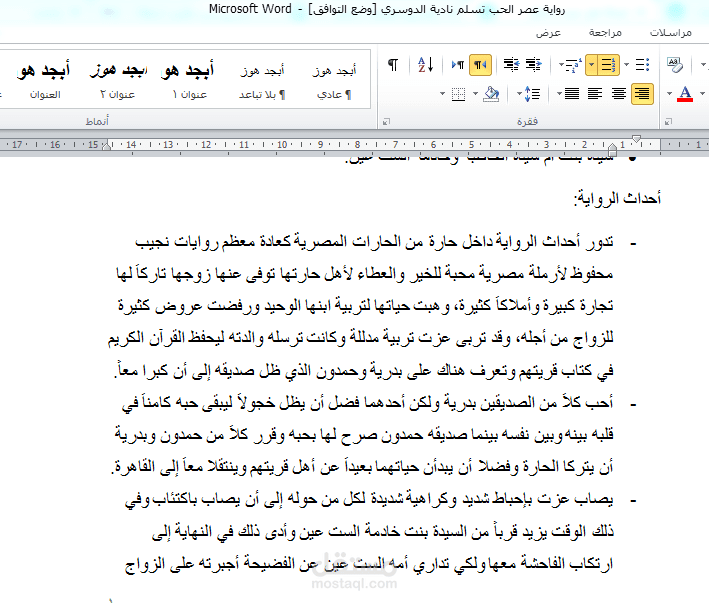
Task: Go to the عرض tab
Action: pos(548,33)
